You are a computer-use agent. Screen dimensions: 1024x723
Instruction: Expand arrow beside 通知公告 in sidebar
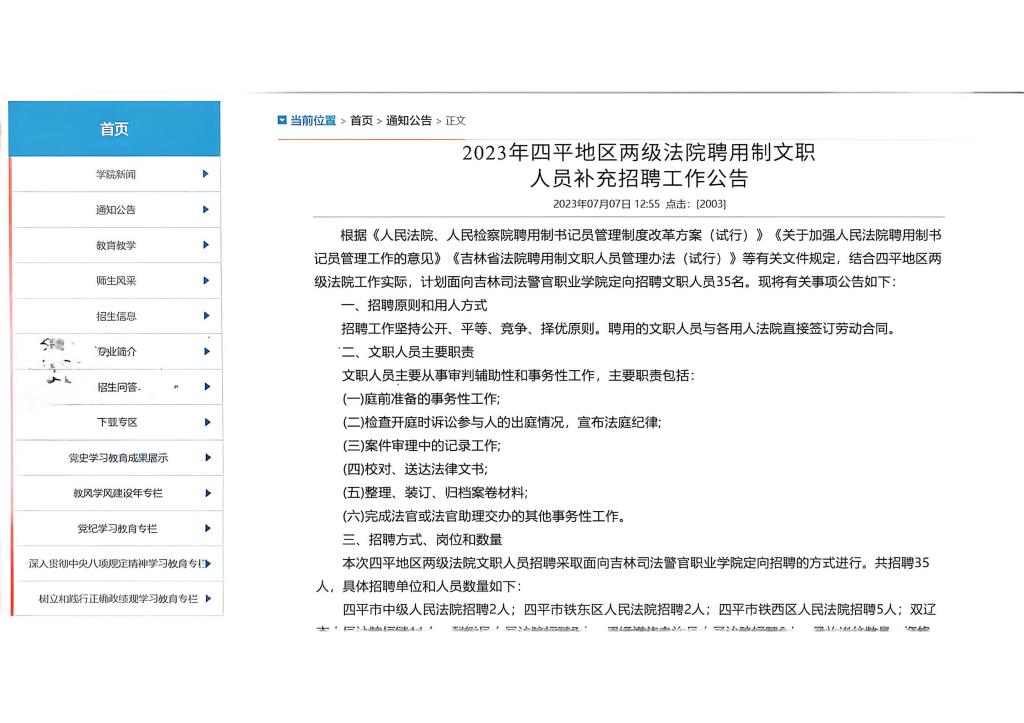point(206,210)
